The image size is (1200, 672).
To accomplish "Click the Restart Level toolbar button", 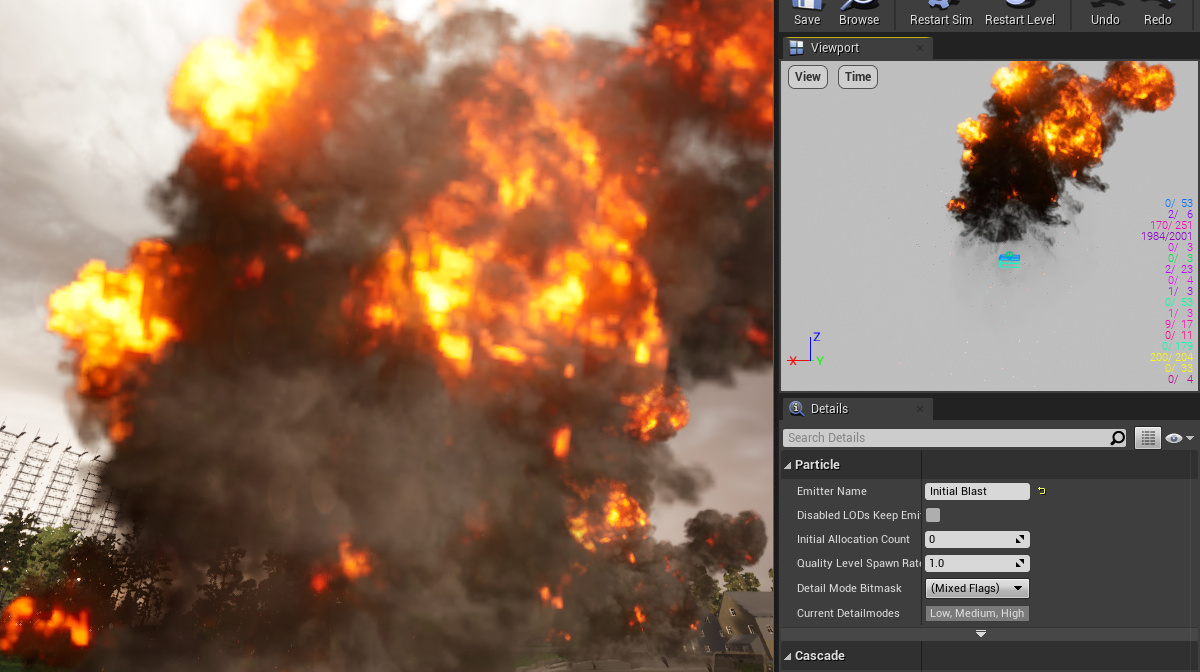I will click(x=1019, y=14).
